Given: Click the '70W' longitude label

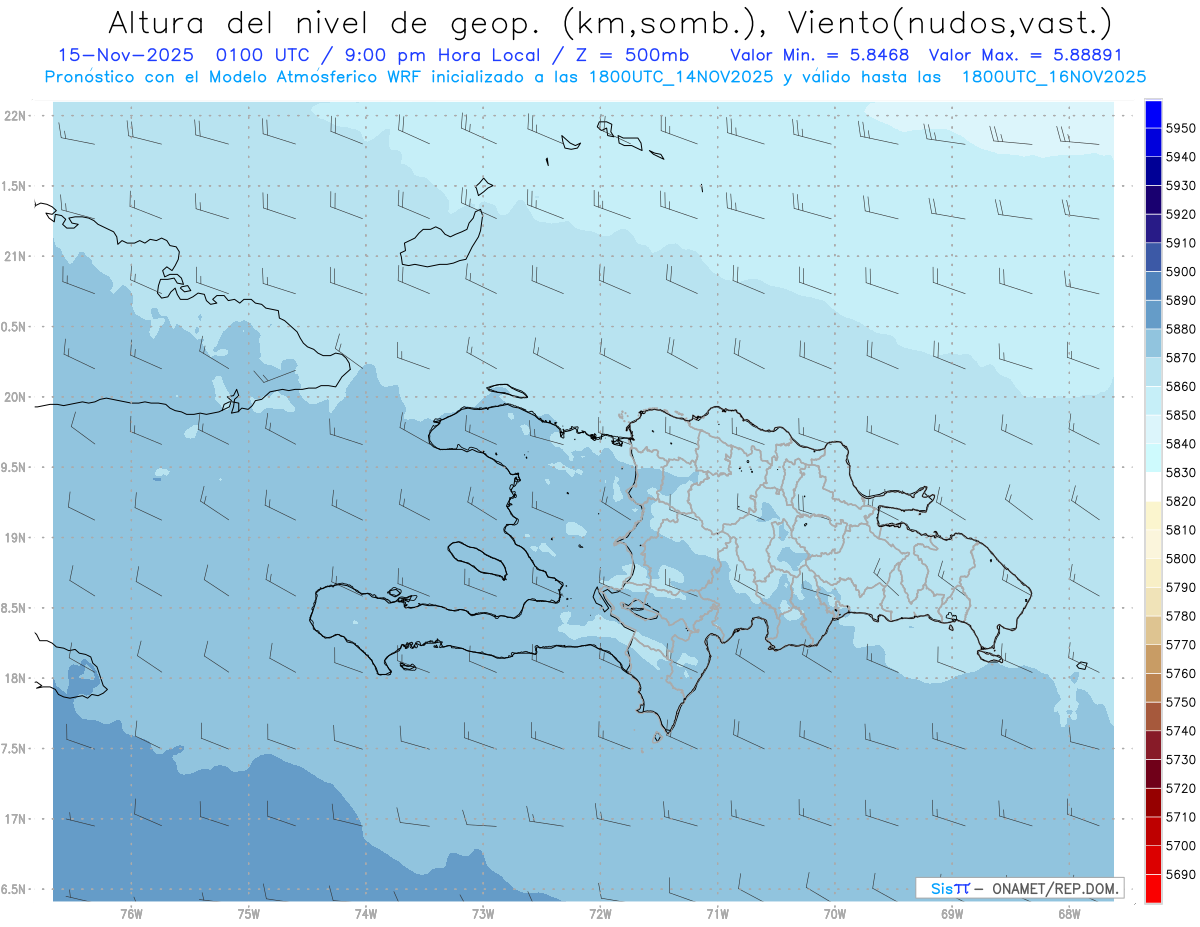Looking at the screenshot, I should click(835, 914).
